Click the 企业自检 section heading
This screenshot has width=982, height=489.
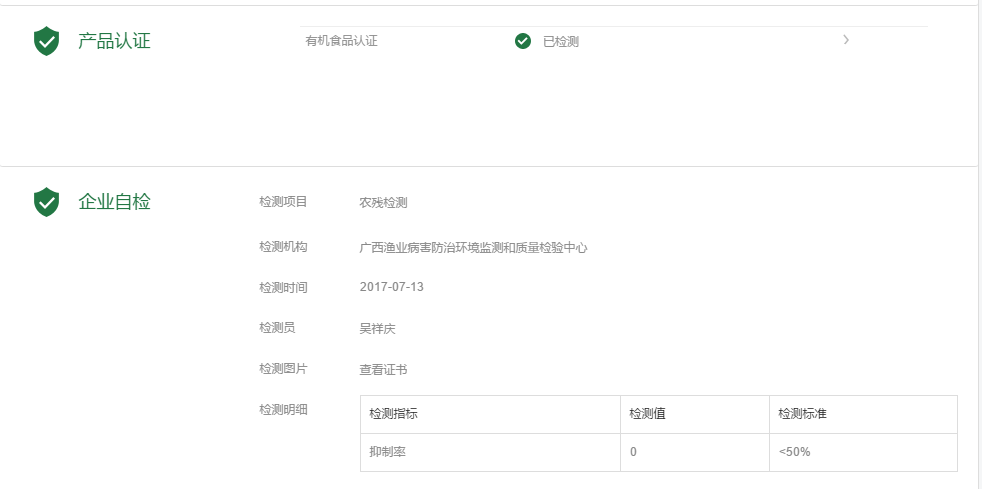pyautogui.click(x=114, y=202)
